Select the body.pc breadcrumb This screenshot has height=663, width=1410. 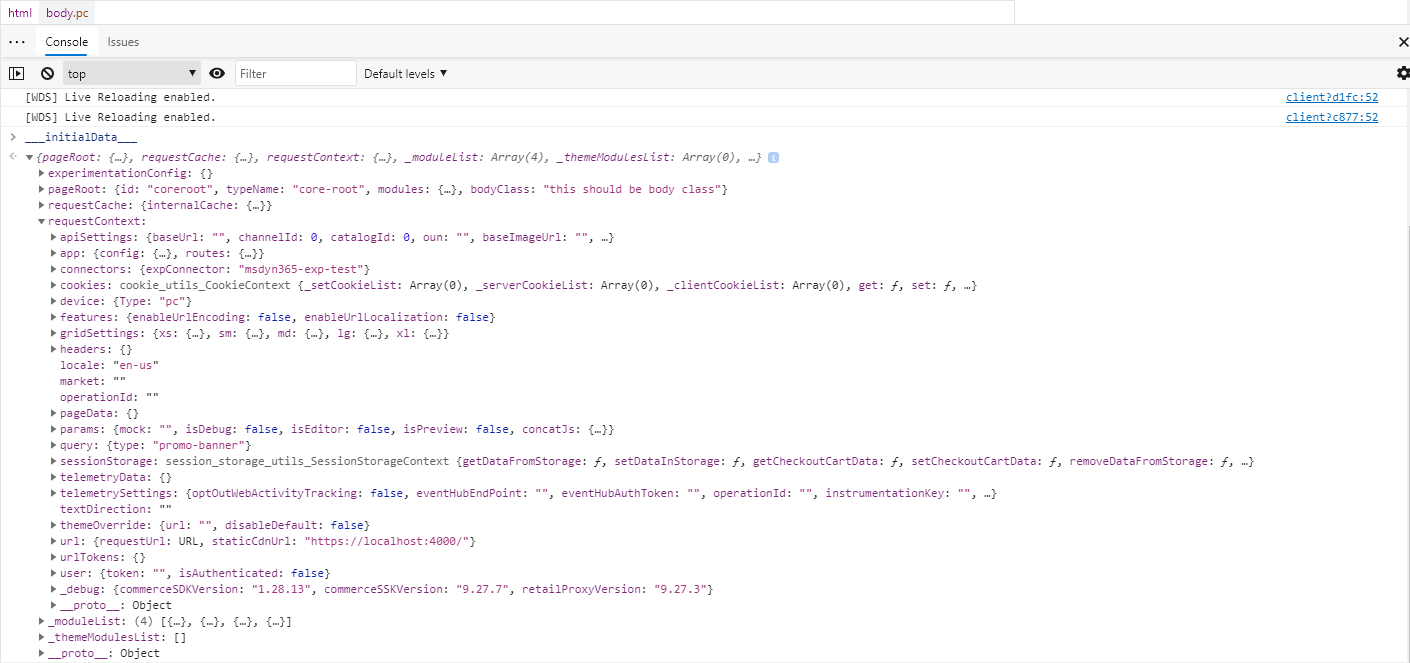(67, 13)
